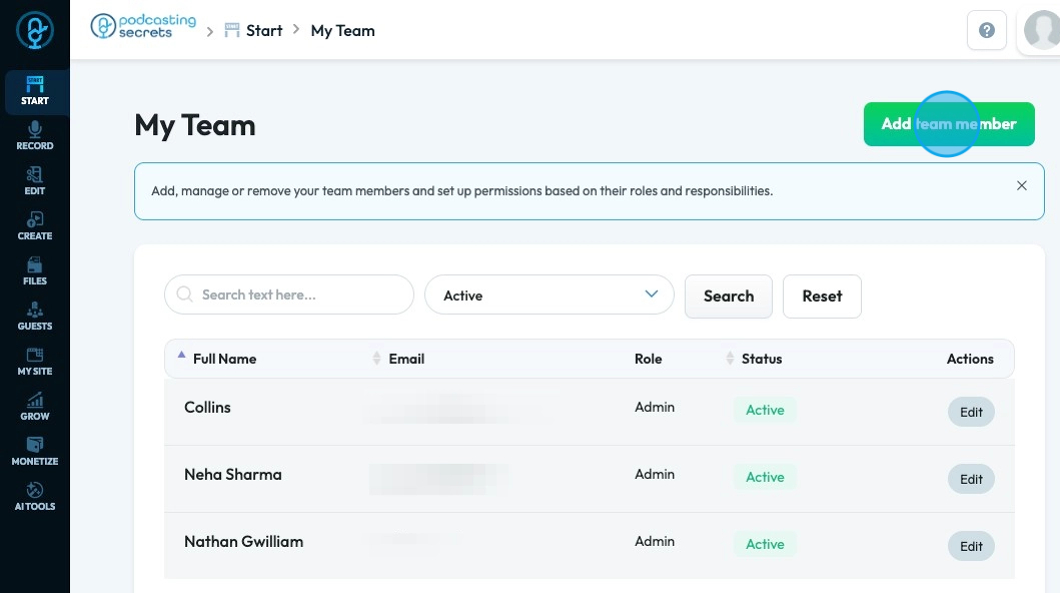Screen dimensions: 1060x593
Task: Open the Guests section
Action: pyautogui.click(x=35, y=315)
